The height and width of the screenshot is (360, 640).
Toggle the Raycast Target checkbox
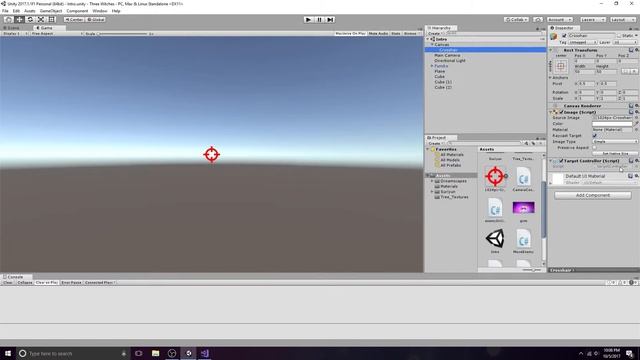click(594, 136)
